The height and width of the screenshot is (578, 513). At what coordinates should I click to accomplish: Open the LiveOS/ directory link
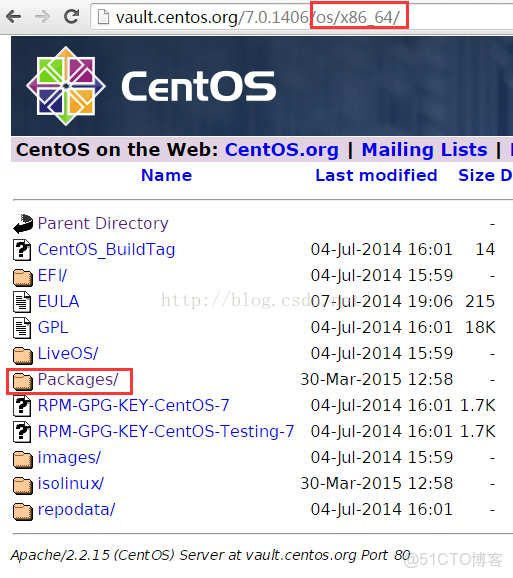point(68,354)
